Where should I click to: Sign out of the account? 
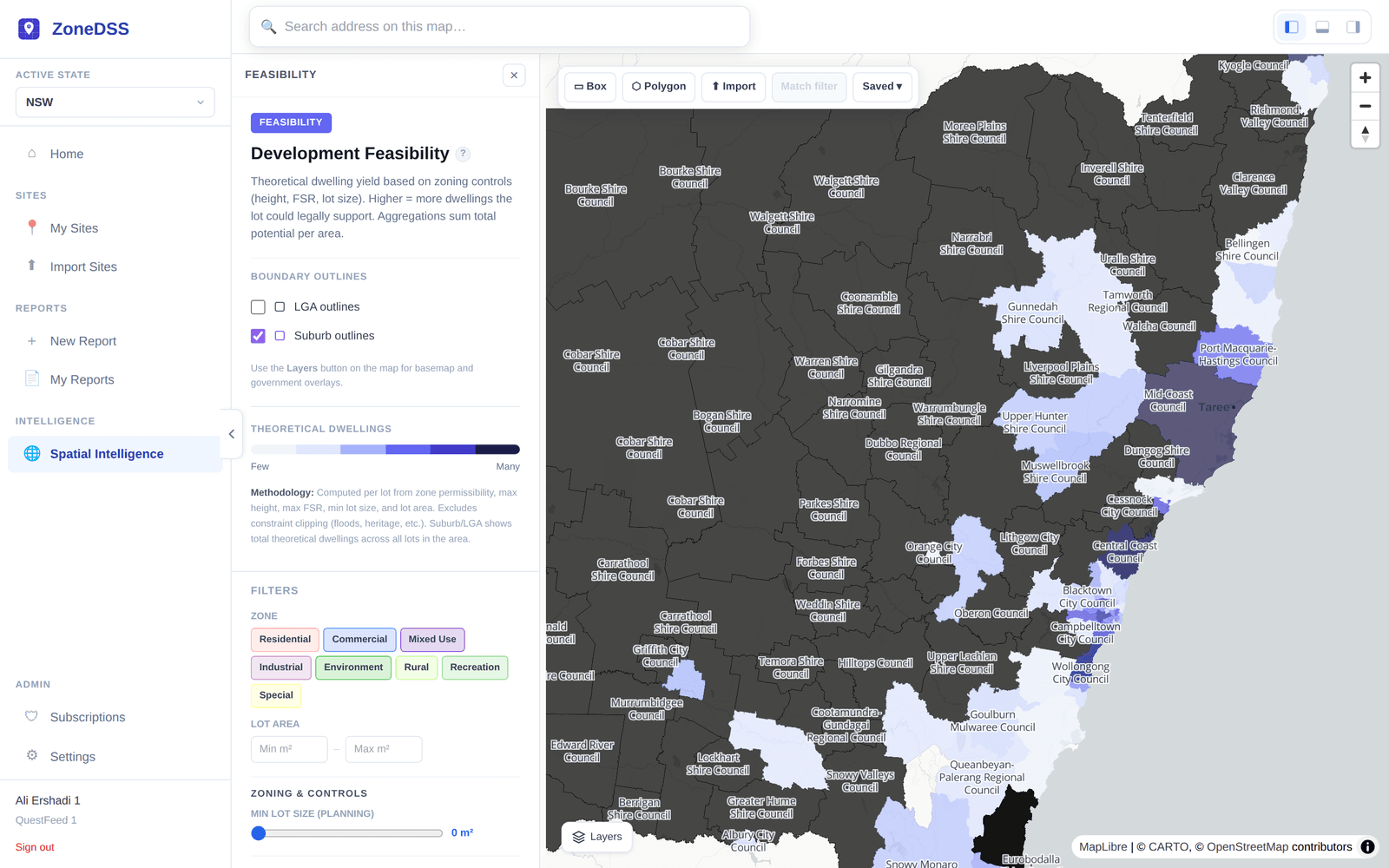pyautogui.click(x=35, y=847)
